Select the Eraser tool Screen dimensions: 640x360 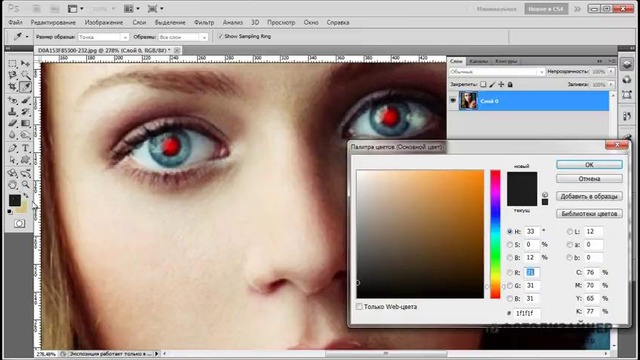point(13,123)
